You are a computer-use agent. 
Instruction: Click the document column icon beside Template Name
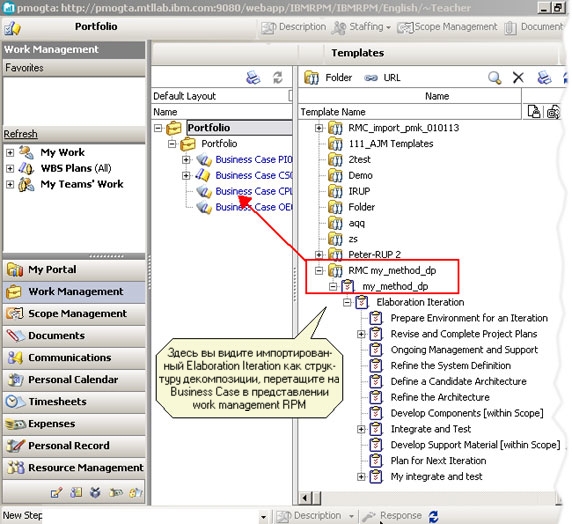tap(534, 112)
